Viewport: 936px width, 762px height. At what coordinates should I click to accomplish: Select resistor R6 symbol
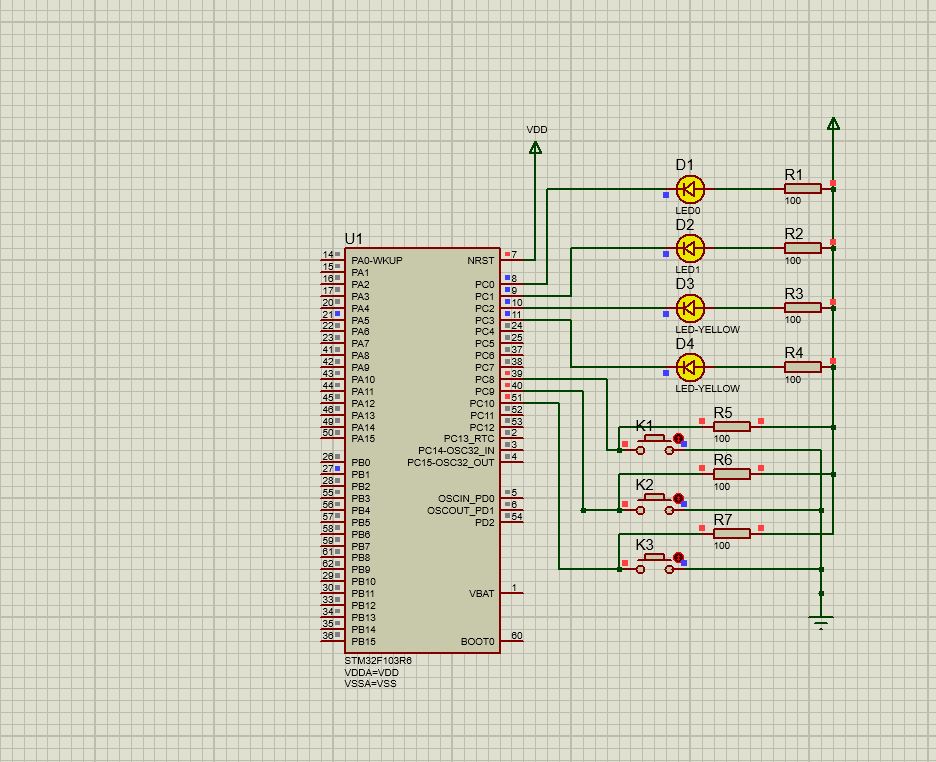[731, 474]
